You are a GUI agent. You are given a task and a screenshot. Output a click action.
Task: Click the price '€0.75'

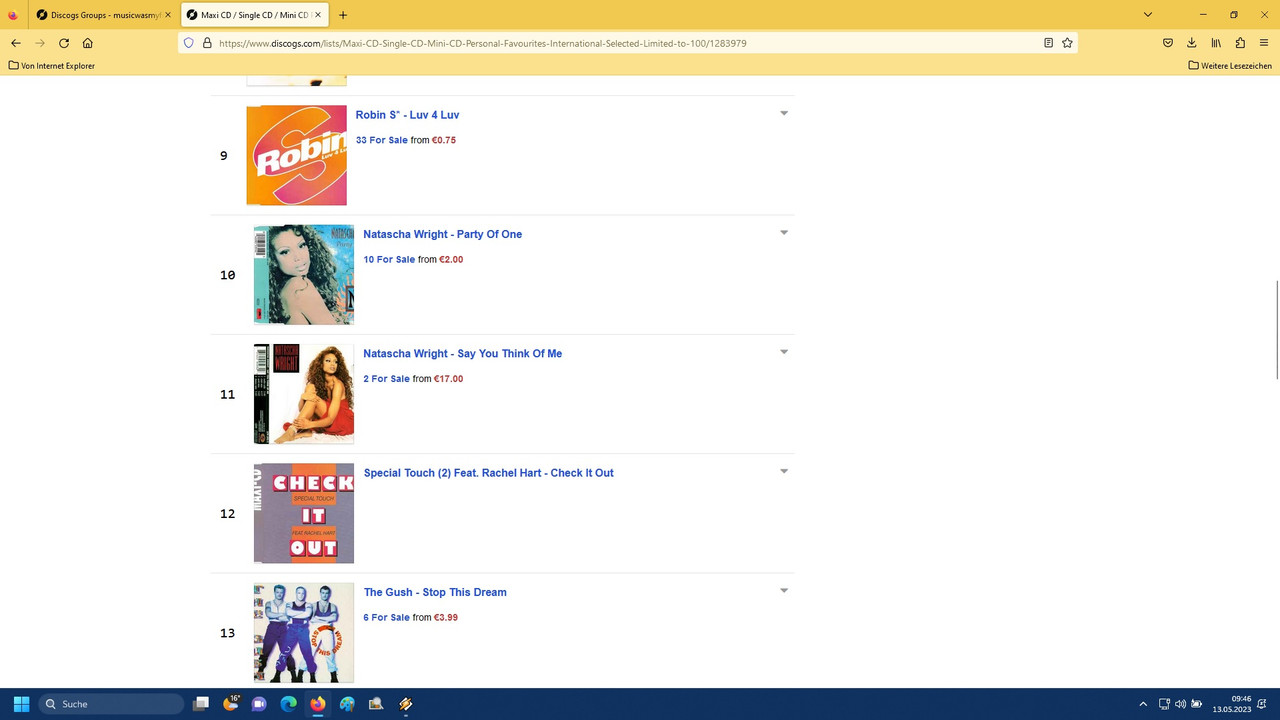tap(444, 140)
